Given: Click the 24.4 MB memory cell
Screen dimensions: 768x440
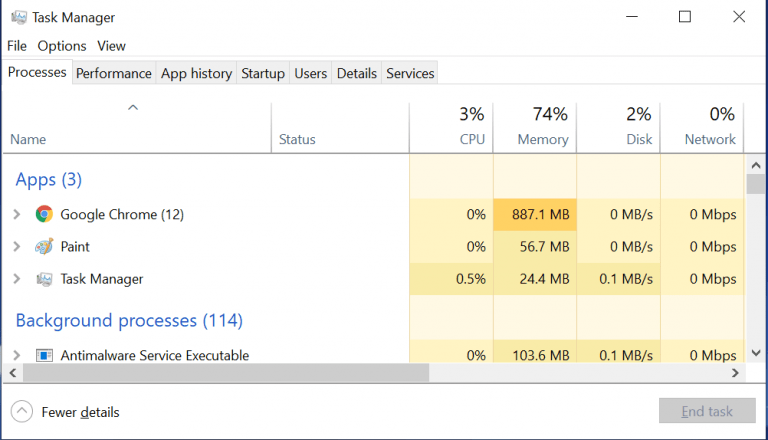Looking at the screenshot, I should [x=535, y=279].
